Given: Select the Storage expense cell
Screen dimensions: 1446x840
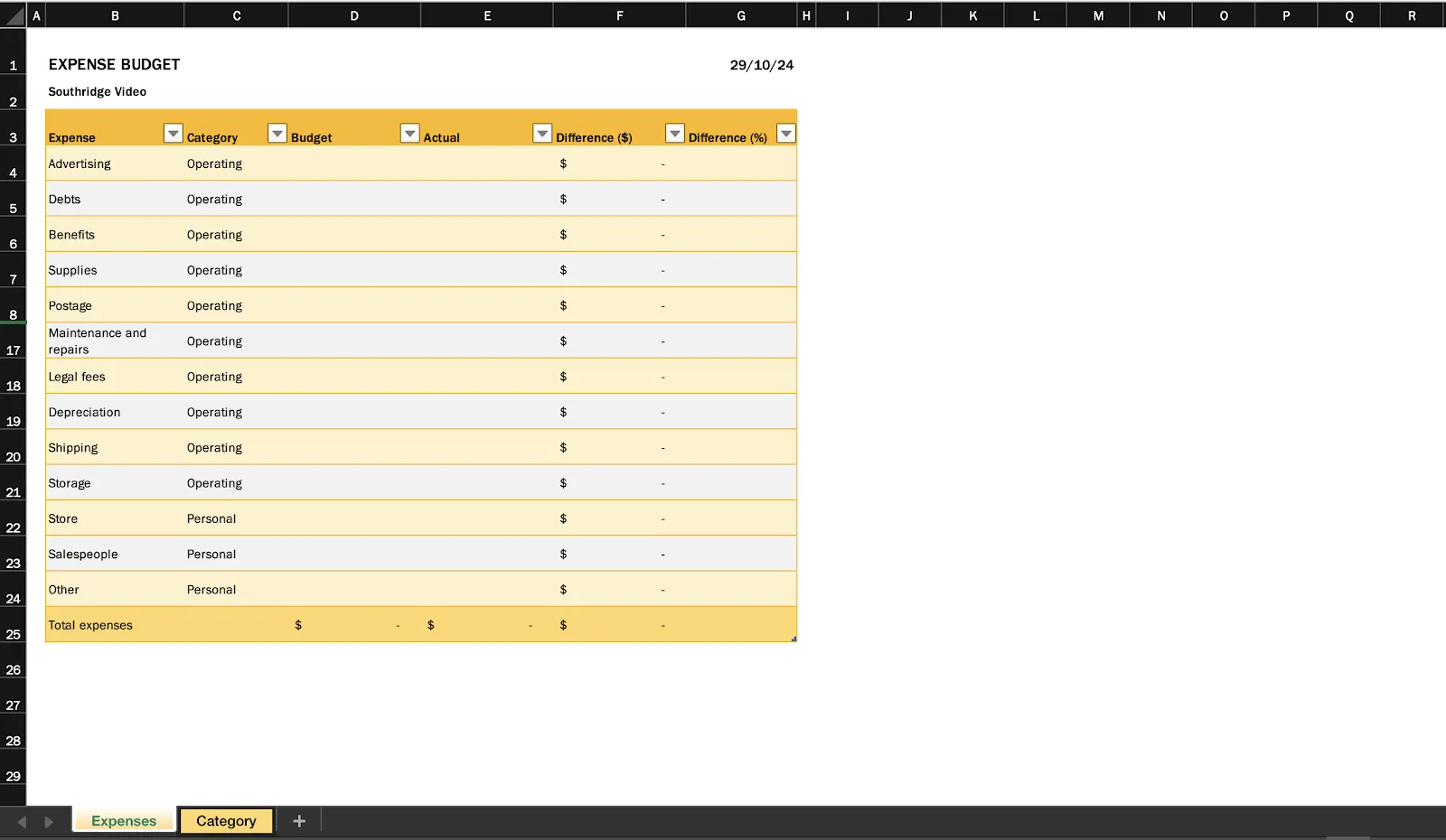Looking at the screenshot, I should [115, 483].
